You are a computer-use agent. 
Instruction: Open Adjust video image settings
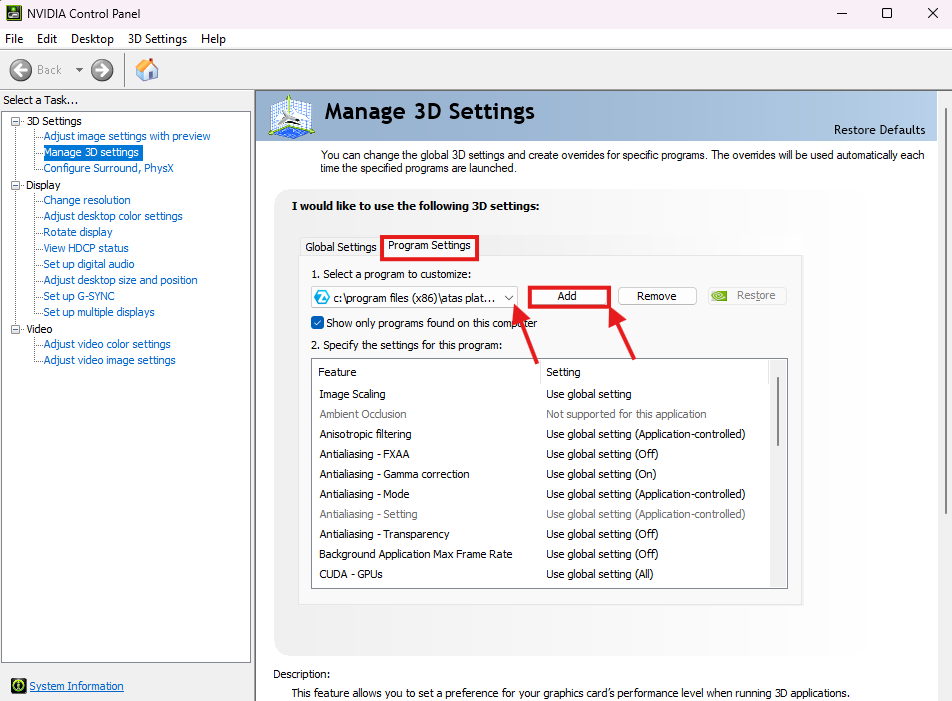(109, 360)
